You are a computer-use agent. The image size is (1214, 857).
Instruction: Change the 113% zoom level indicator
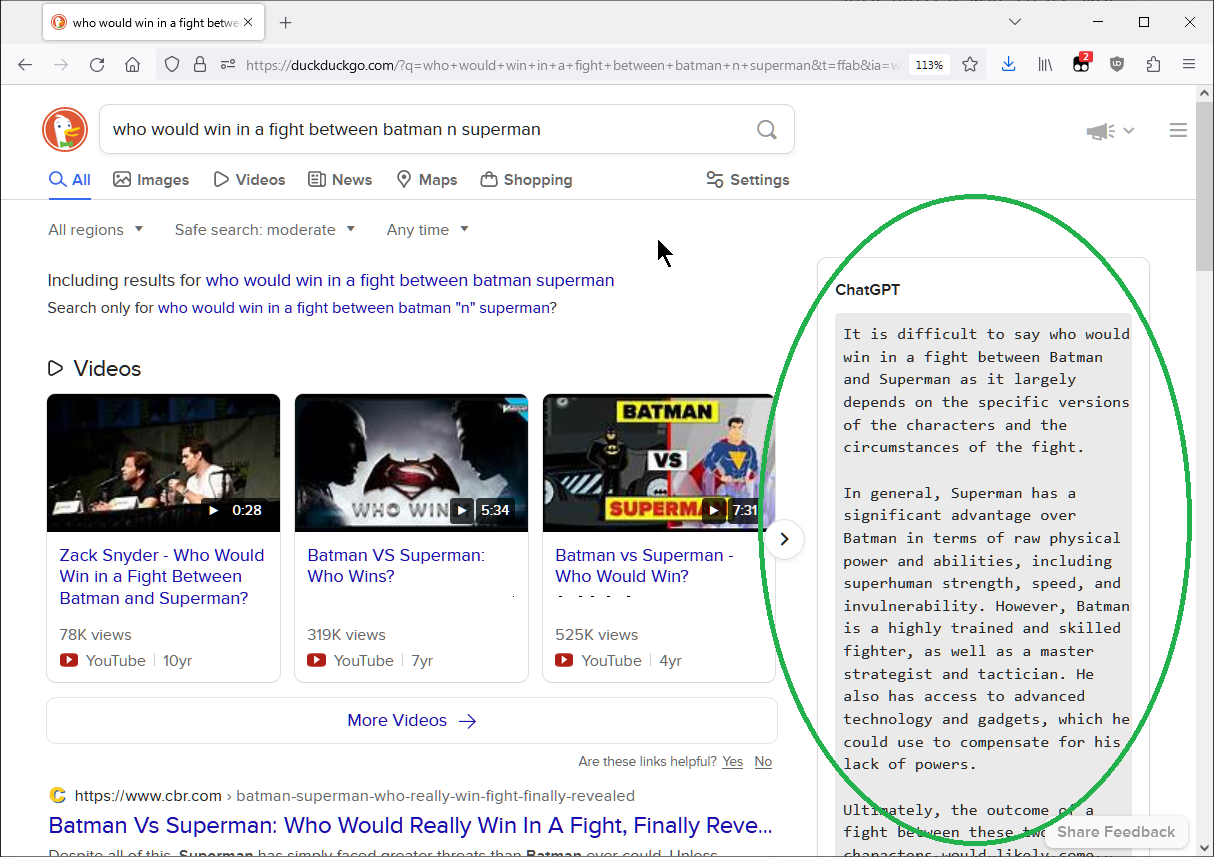[929, 64]
